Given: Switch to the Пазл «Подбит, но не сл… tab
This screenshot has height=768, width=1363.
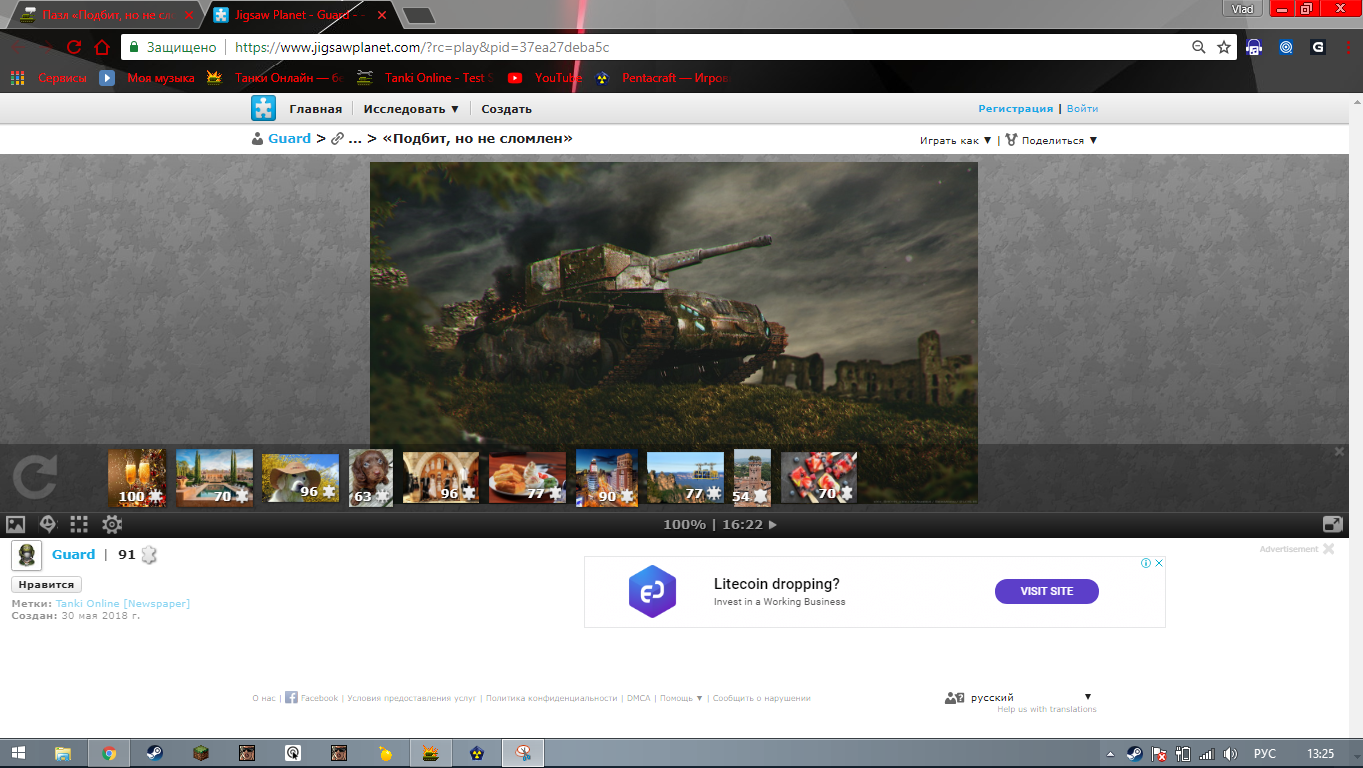Looking at the screenshot, I should 106,15.
